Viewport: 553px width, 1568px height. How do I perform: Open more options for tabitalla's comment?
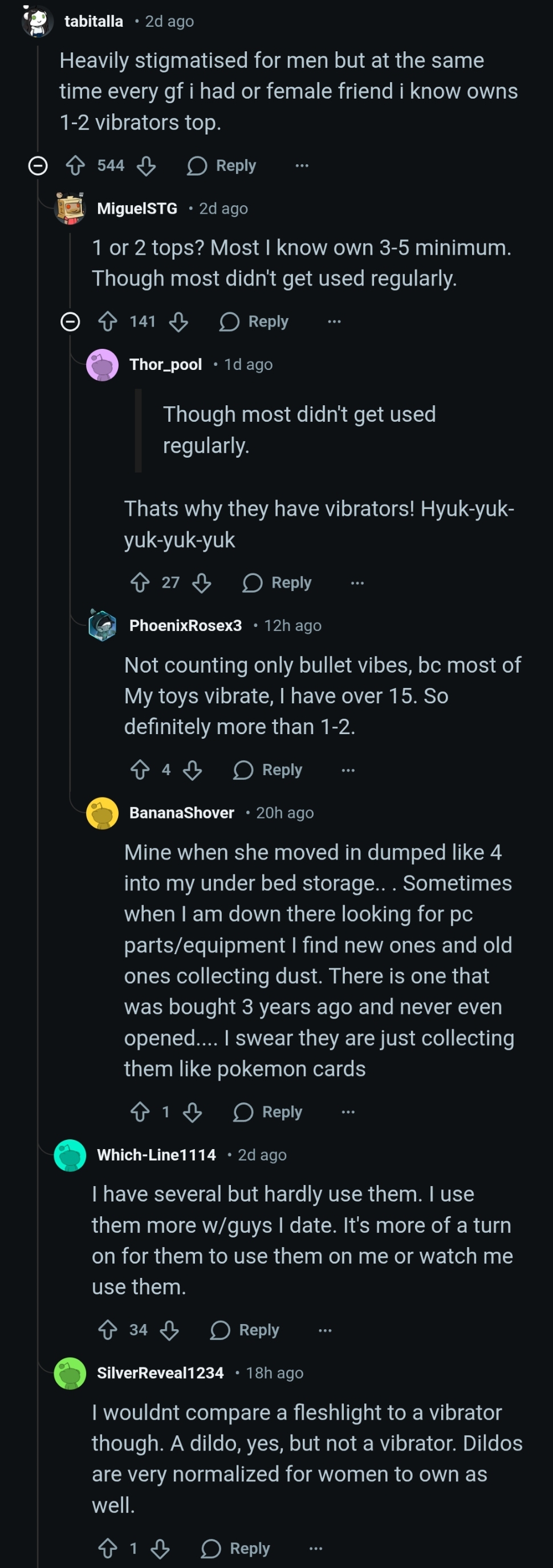coord(302,165)
